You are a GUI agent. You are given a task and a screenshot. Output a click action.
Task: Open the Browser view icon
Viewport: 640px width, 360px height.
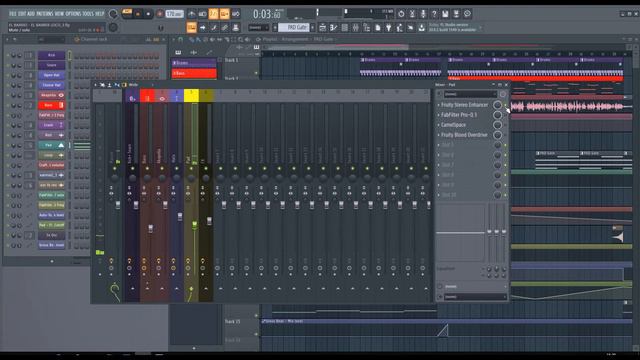click(x=367, y=28)
